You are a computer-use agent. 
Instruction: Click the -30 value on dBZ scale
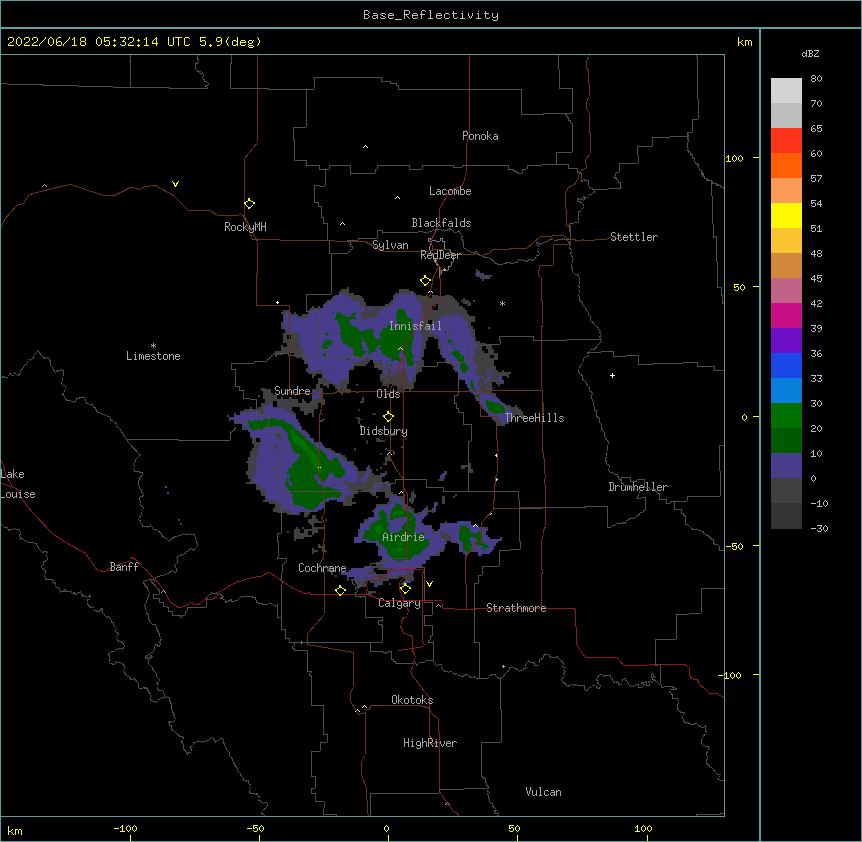pos(819,529)
